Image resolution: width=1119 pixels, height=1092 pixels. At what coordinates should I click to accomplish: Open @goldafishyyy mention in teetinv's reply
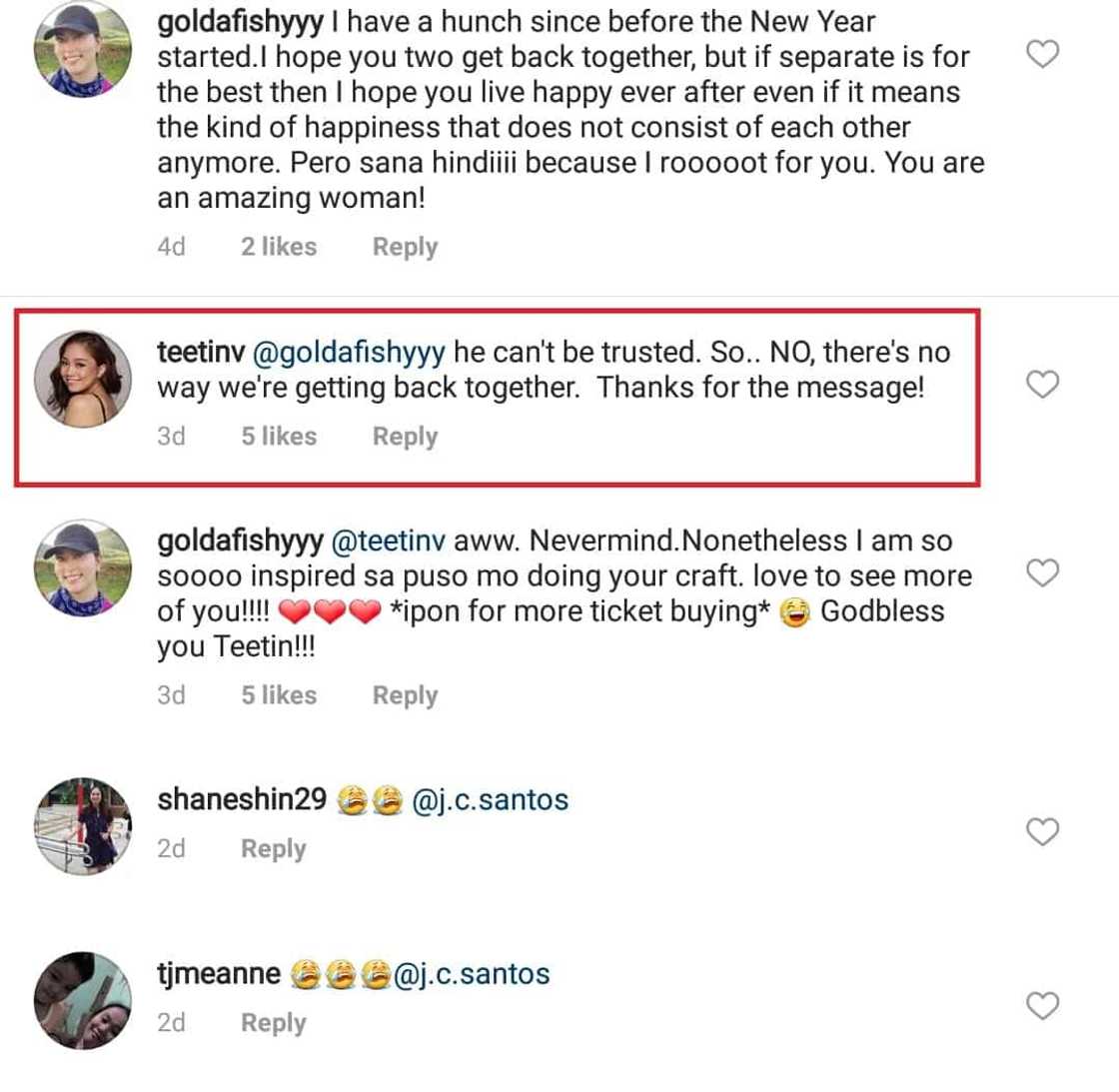349,353
